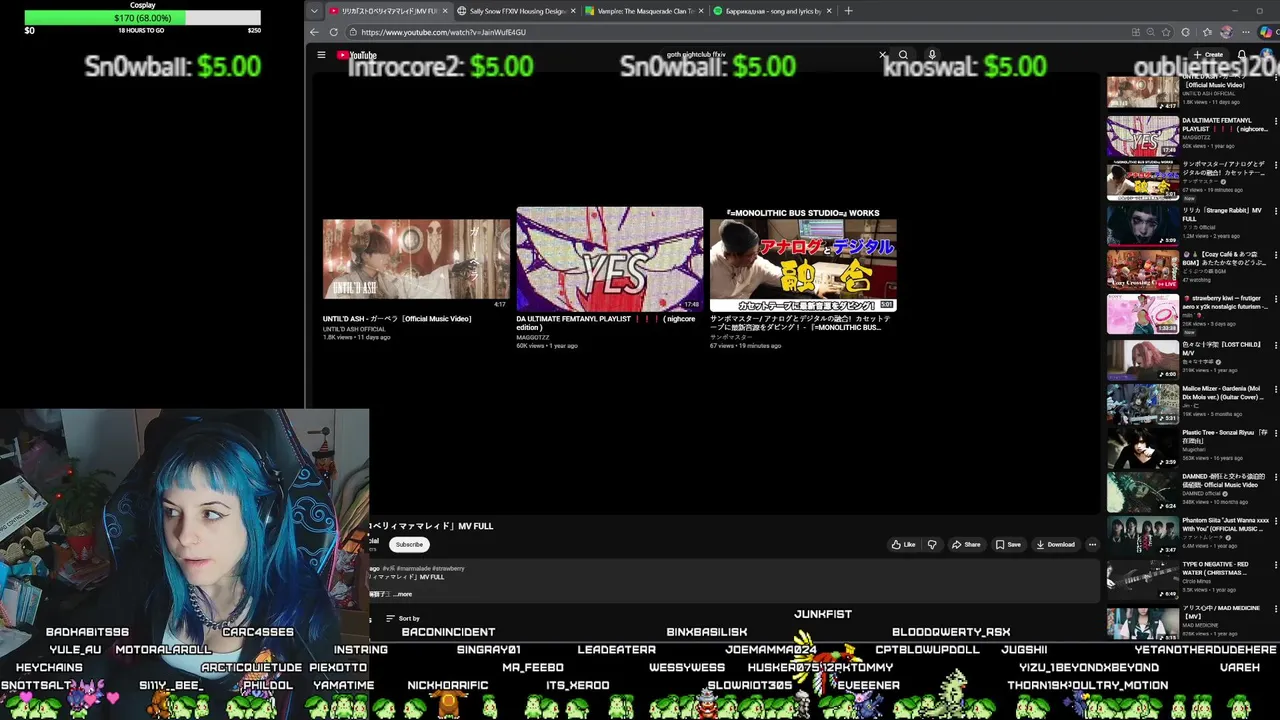Subscribe to the channel
This screenshot has width=1280, height=720.
(409, 544)
